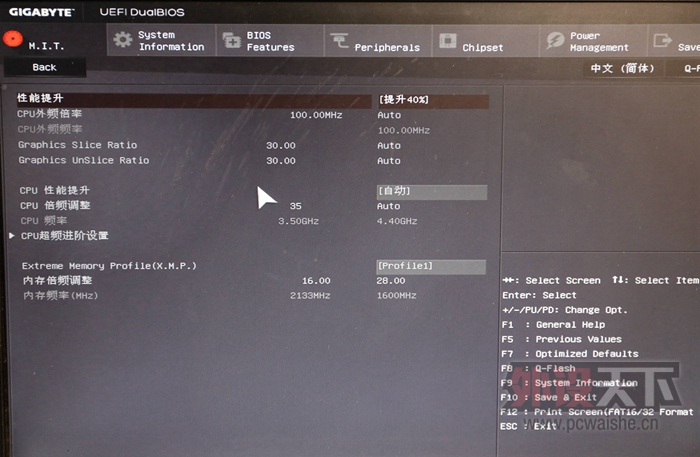Click the 内存倍频调整 28.00 value
This screenshot has width=700, height=457.
click(391, 281)
